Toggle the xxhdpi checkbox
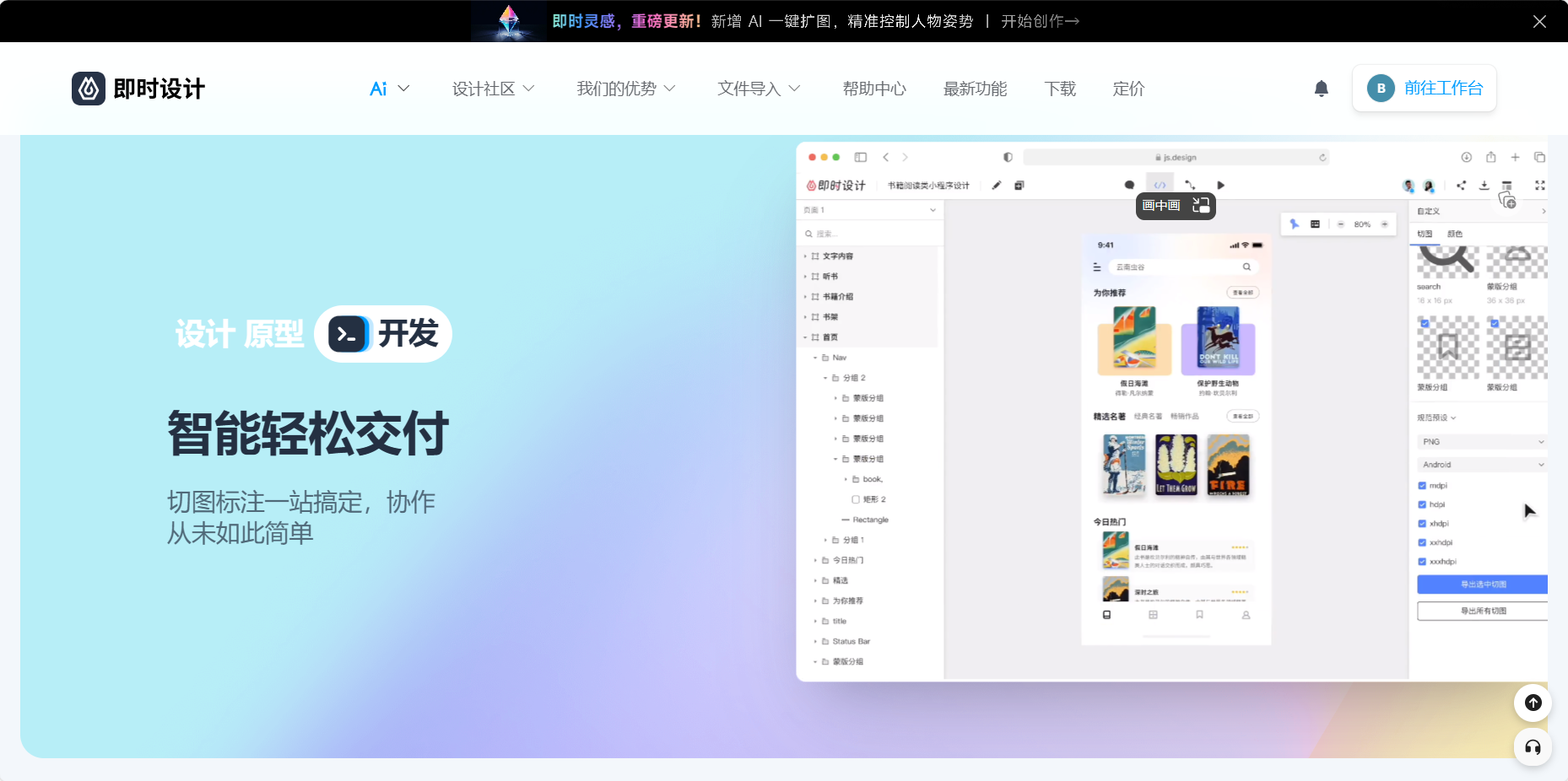Screen dimensions: 1568x781 coord(1422,542)
